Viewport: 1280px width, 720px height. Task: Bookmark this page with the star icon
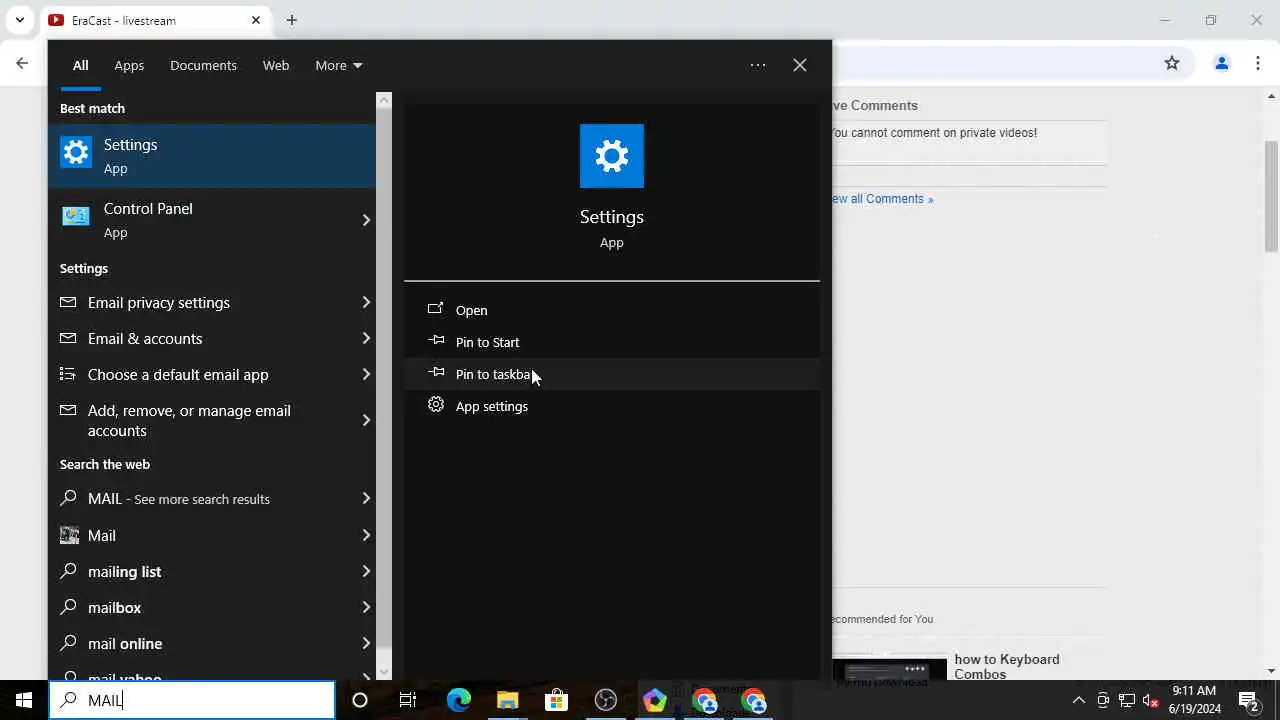pos(1172,63)
